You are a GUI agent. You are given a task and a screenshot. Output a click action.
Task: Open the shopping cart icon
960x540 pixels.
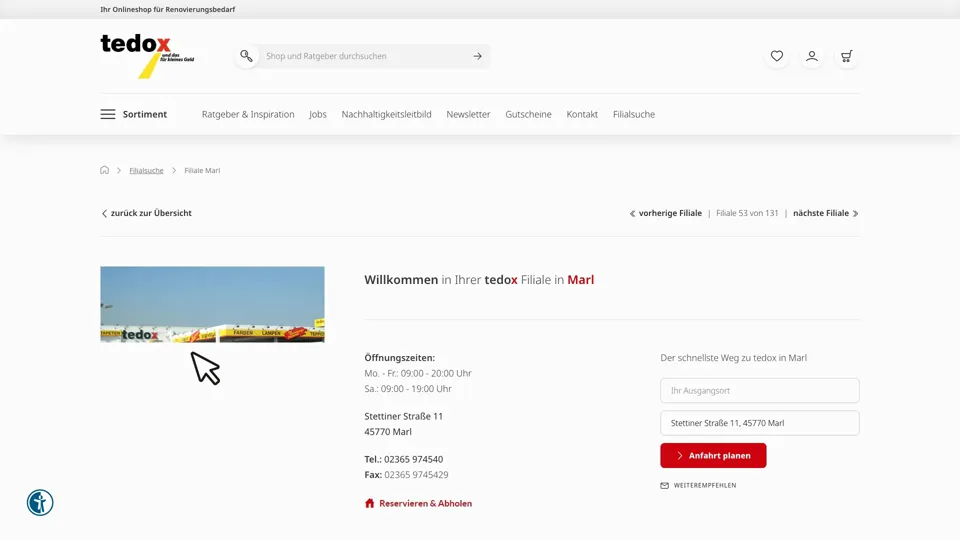(x=847, y=56)
